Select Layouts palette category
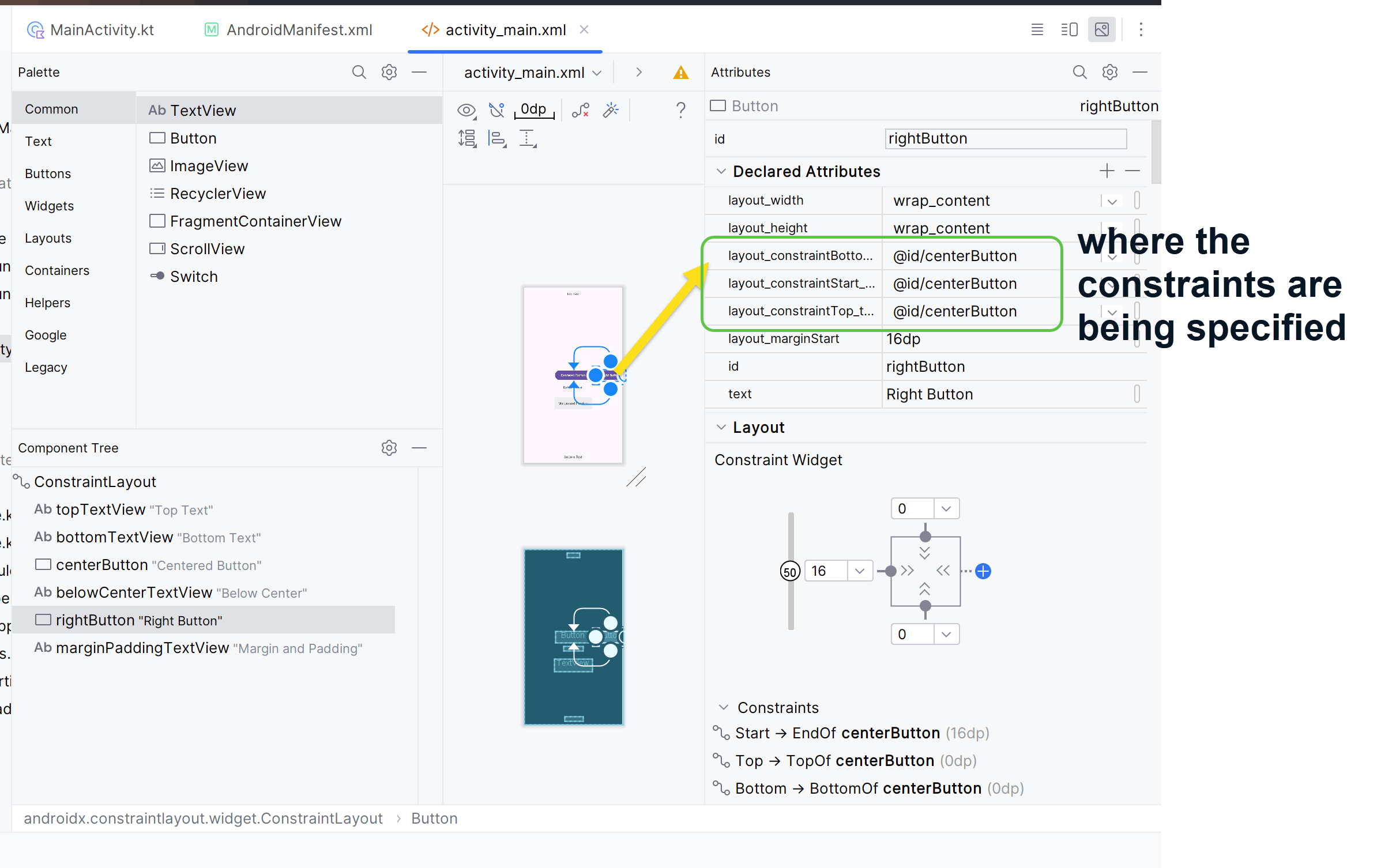 click(74, 238)
